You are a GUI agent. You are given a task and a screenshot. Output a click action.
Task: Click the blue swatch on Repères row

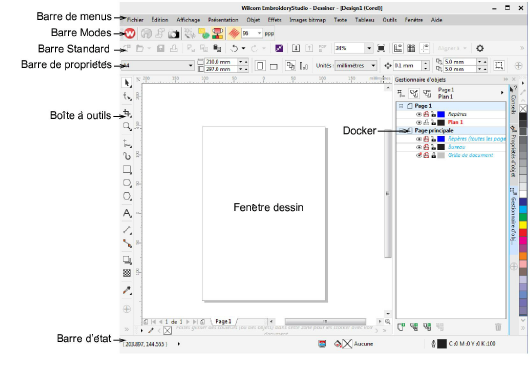pyautogui.click(x=441, y=114)
